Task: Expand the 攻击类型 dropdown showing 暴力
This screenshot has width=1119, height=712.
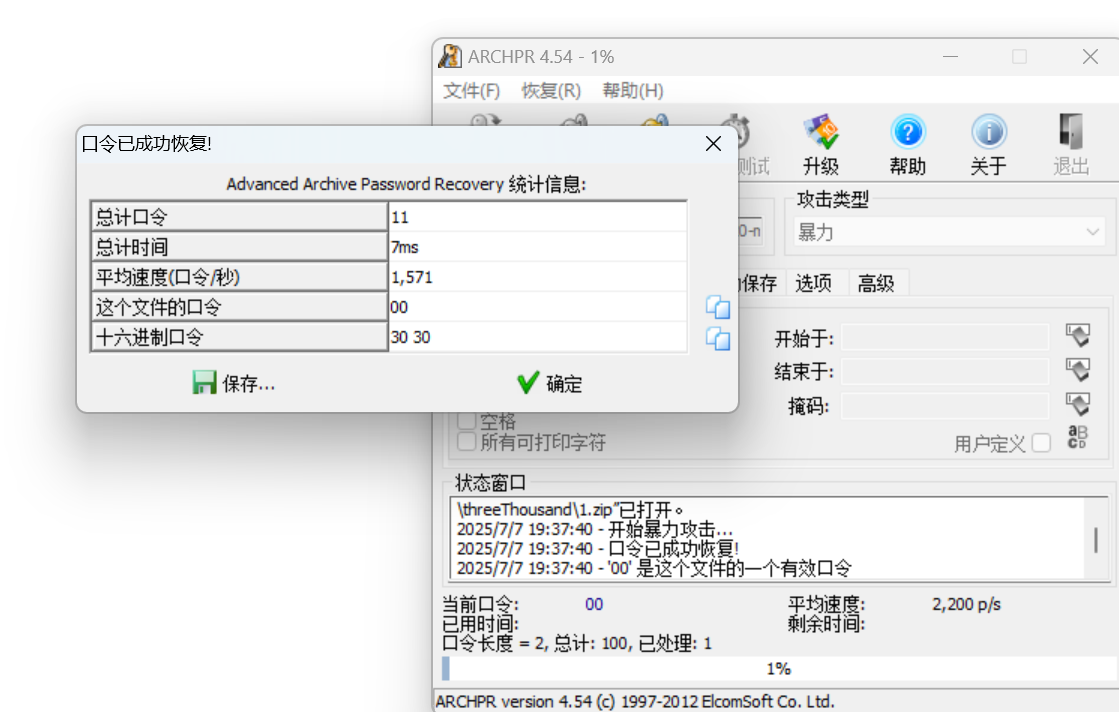Action: [x=948, y=232]
